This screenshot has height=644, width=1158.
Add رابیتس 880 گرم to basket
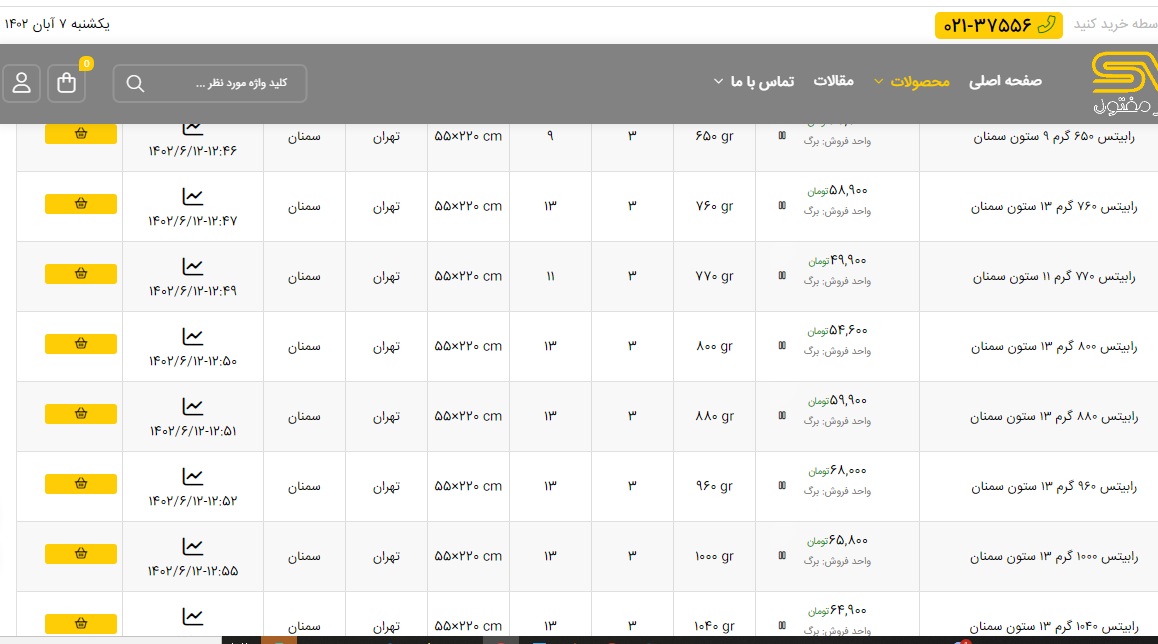coord(81,414)
